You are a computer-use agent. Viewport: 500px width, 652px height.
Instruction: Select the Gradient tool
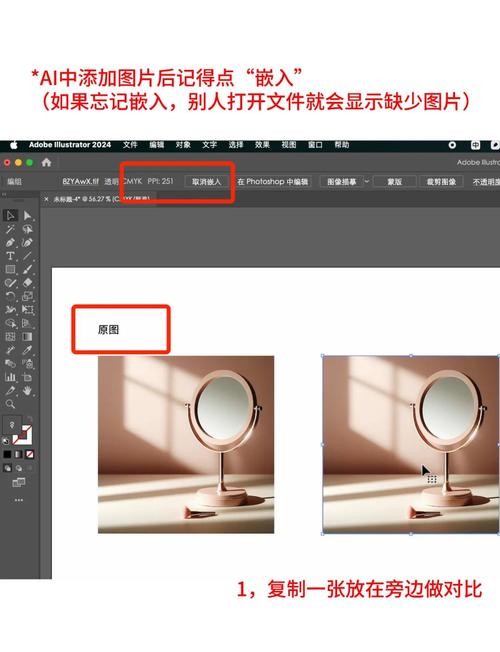[x=27, y=336]
